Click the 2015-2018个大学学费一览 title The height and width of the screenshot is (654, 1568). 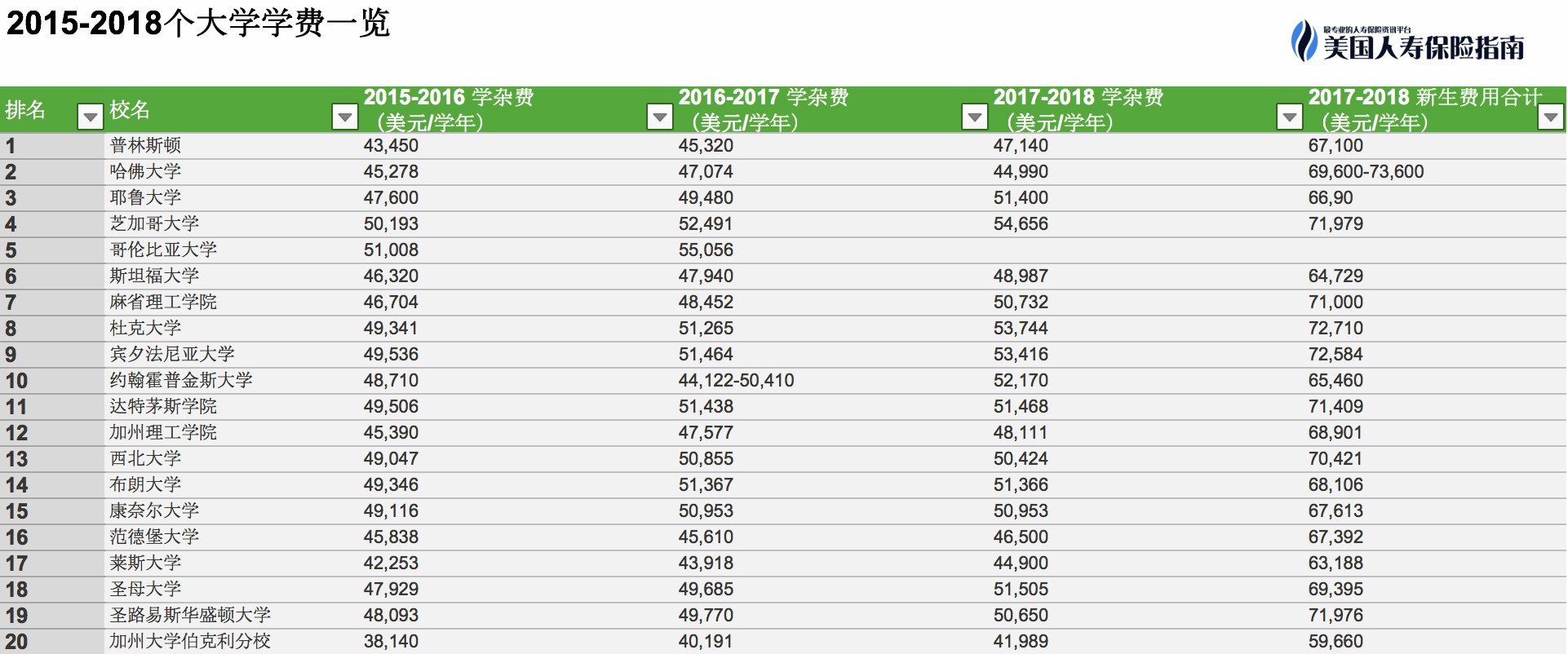[198, 23]
